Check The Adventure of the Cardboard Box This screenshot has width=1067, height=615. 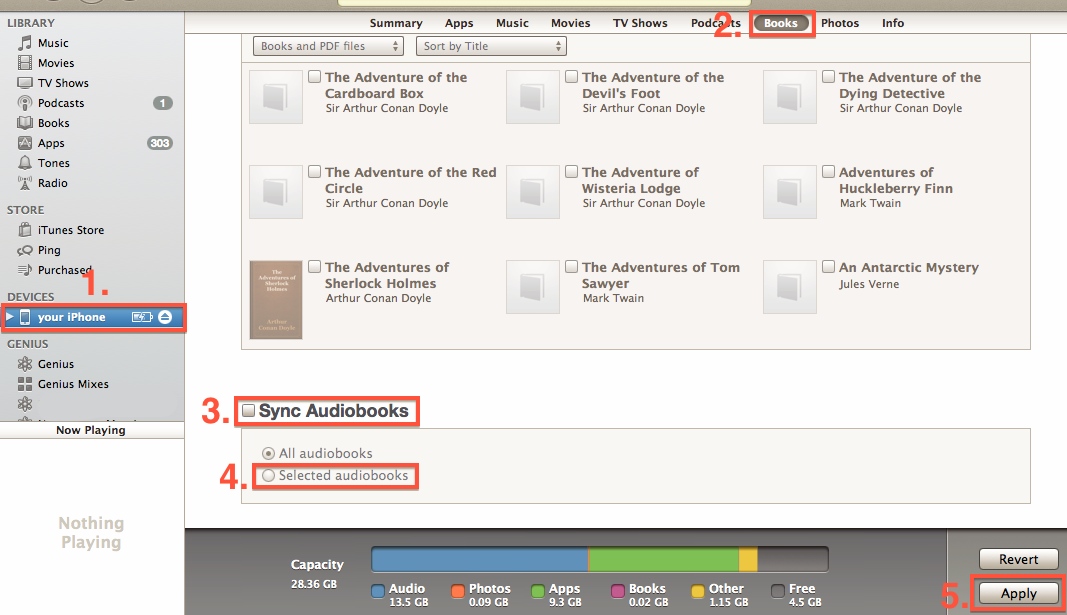pos(314,76)
